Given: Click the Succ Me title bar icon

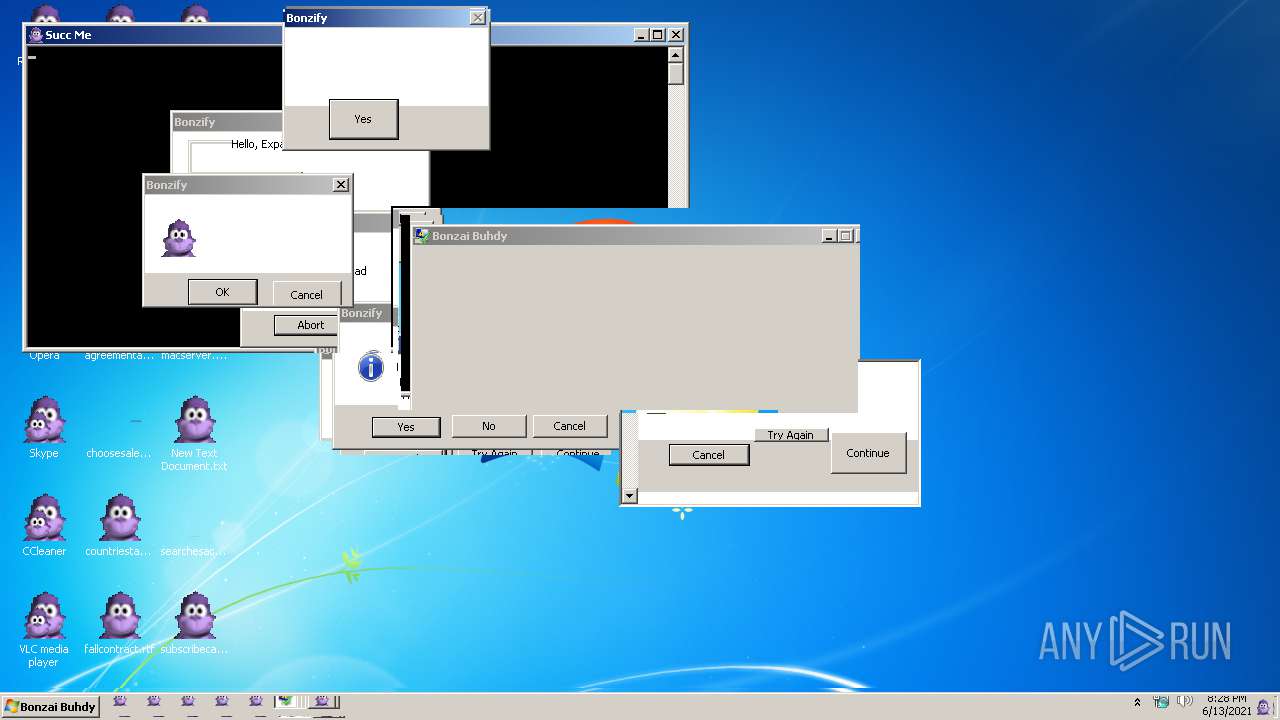Looking at the screenshot, I should (36, 35).
